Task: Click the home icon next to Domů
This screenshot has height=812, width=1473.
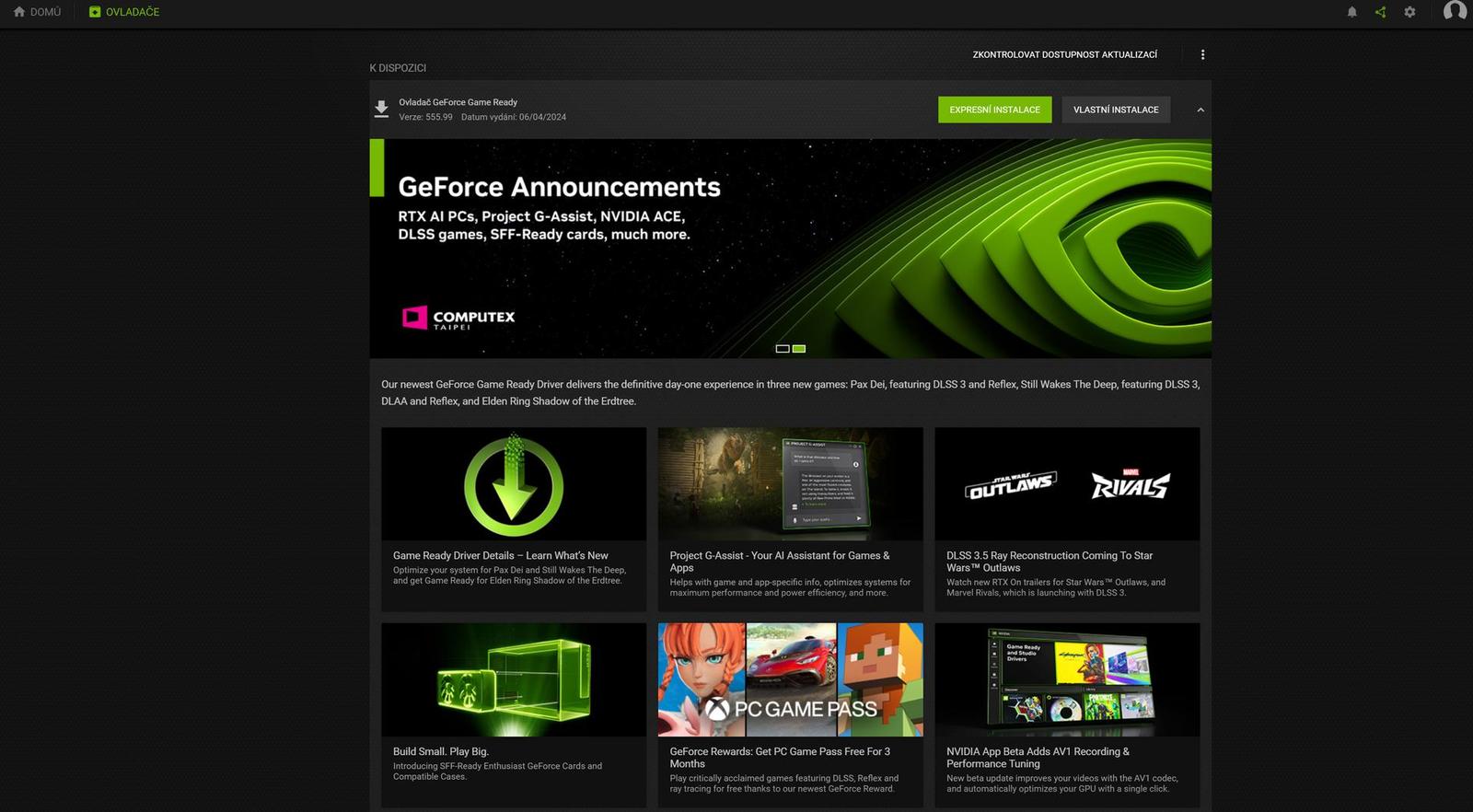Action: (19, 12)
